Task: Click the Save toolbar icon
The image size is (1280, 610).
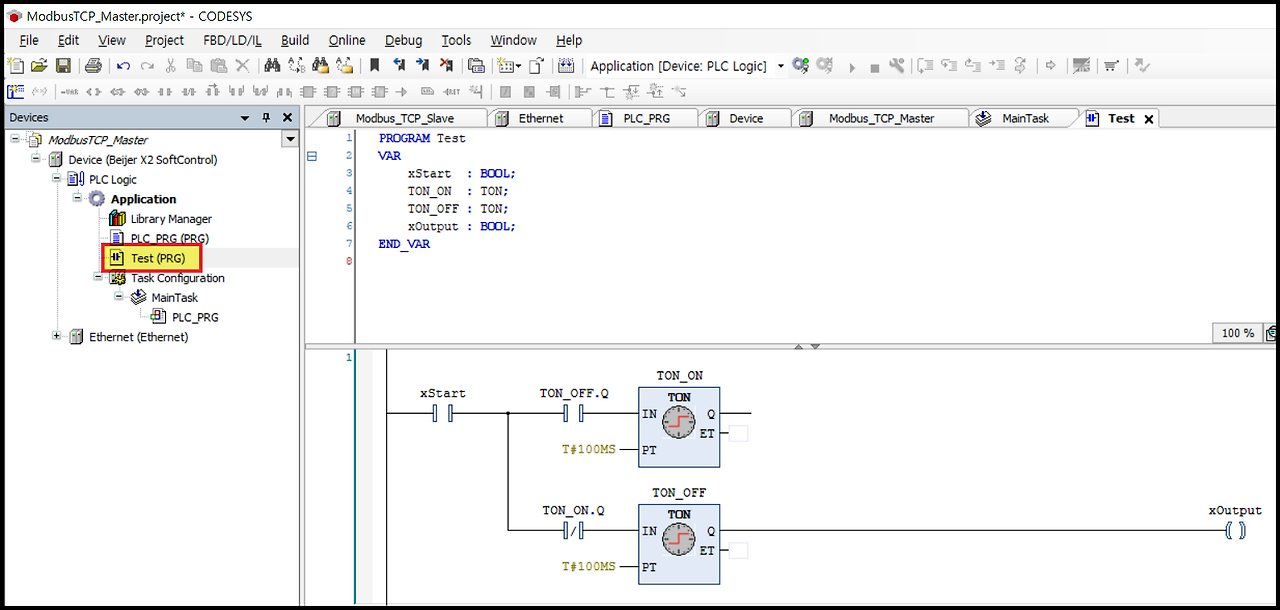Action: tap(63, 65)
